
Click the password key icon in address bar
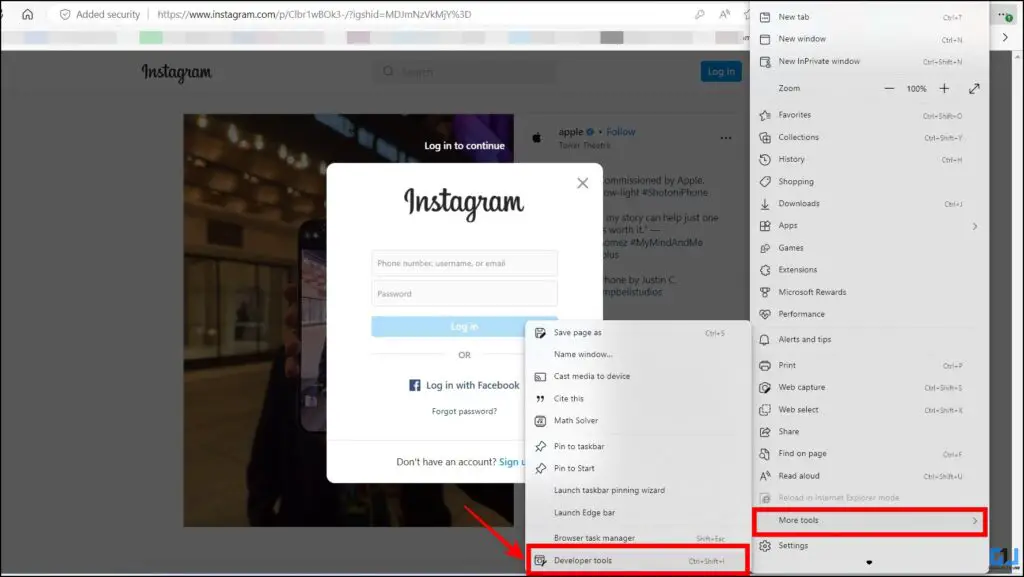click(x=699, y=14)
